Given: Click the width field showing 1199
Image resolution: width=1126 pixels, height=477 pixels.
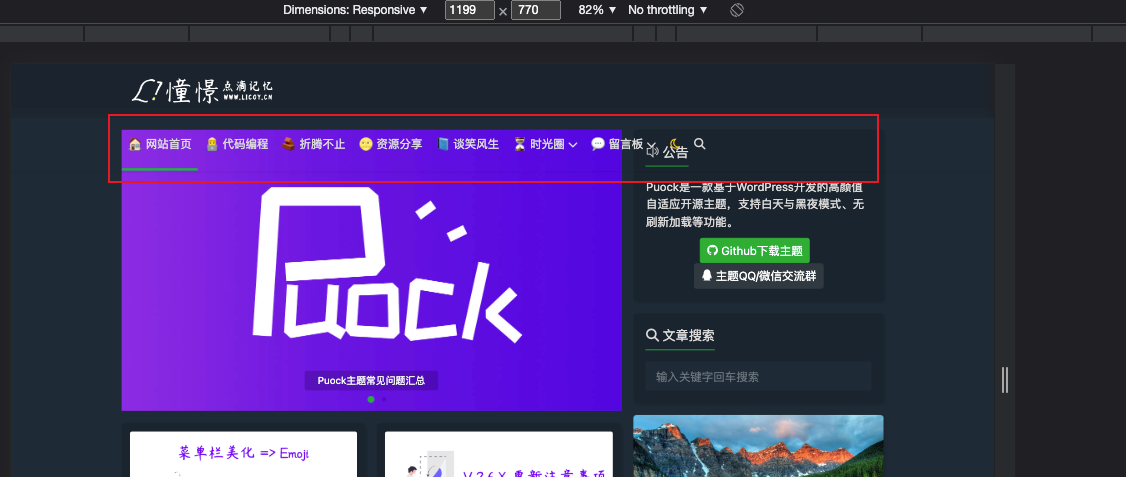Looking at the screenshot, I should pyautogui.click(x=470, y=10).
